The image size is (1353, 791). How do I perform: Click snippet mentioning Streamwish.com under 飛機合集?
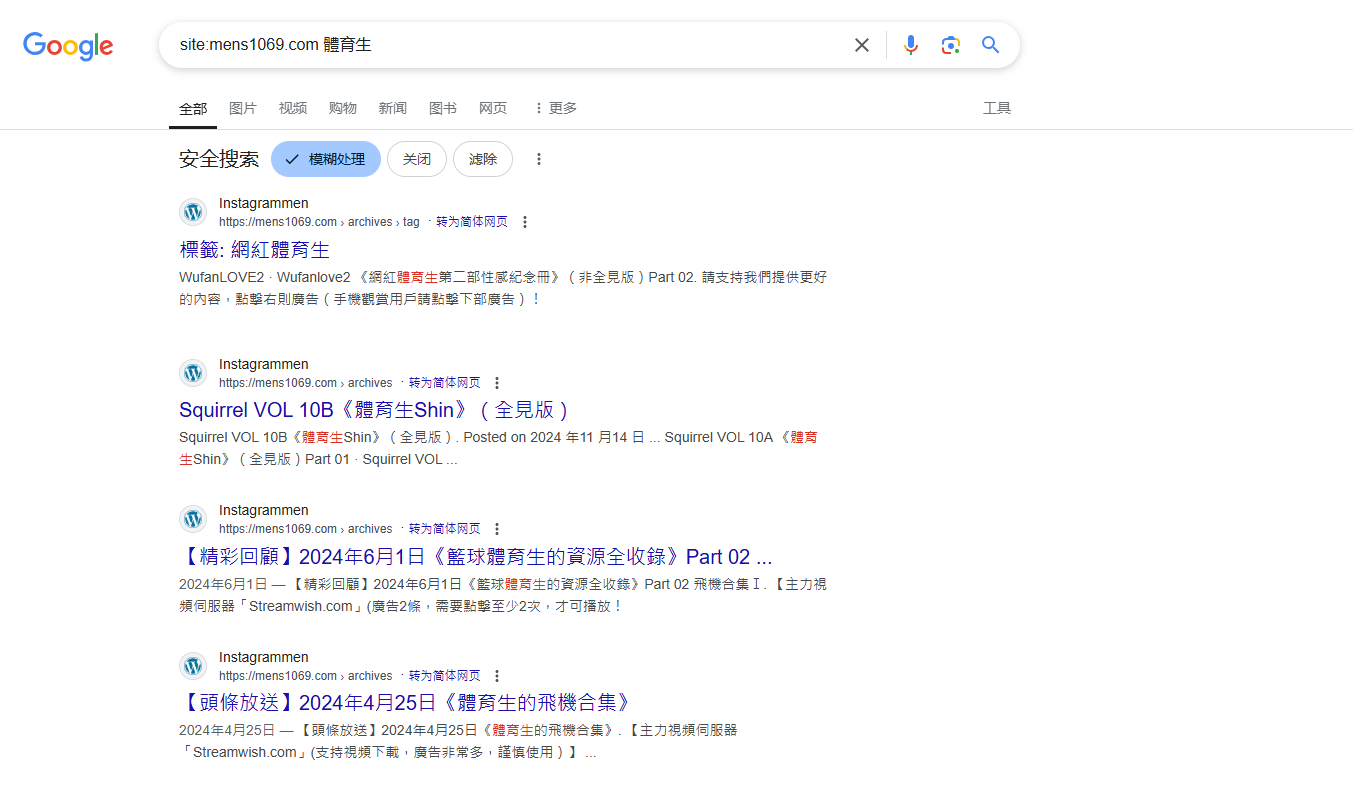point(458,741)
